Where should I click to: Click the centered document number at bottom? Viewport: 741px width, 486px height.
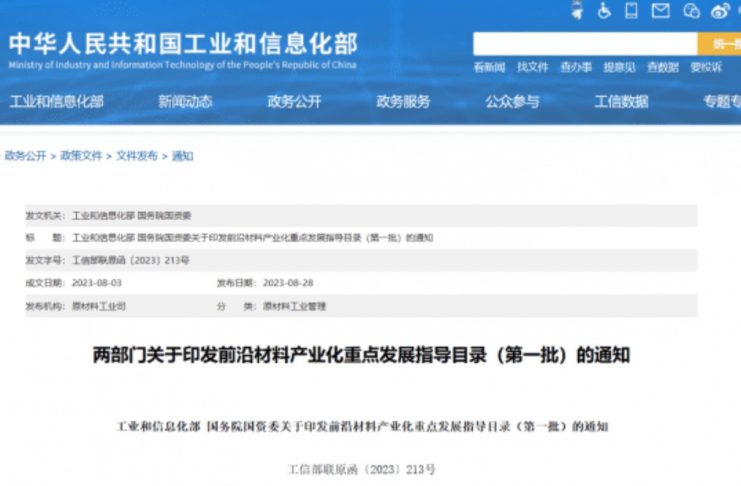click(x=362, y=469)
